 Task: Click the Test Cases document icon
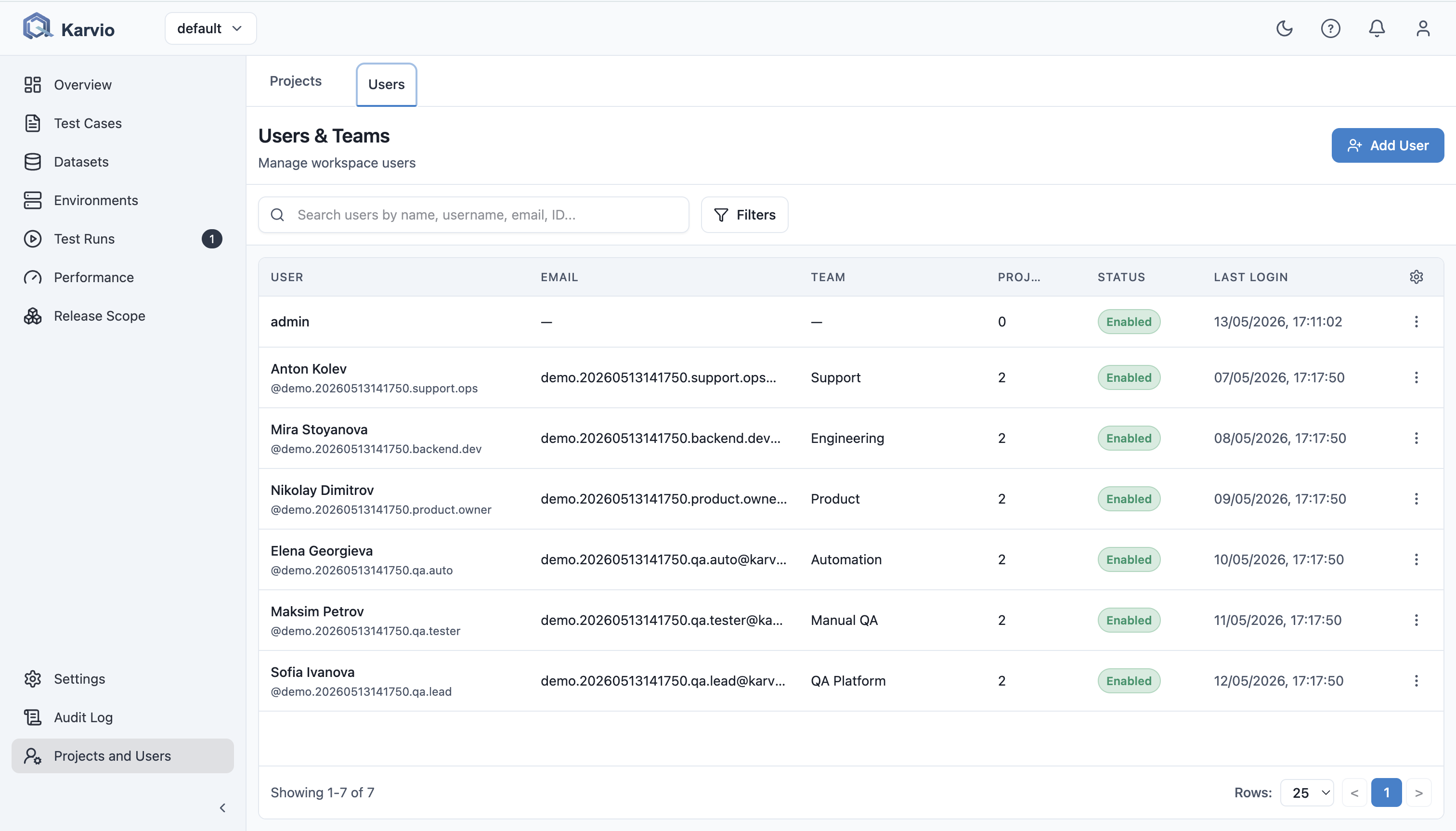[33, 123]
